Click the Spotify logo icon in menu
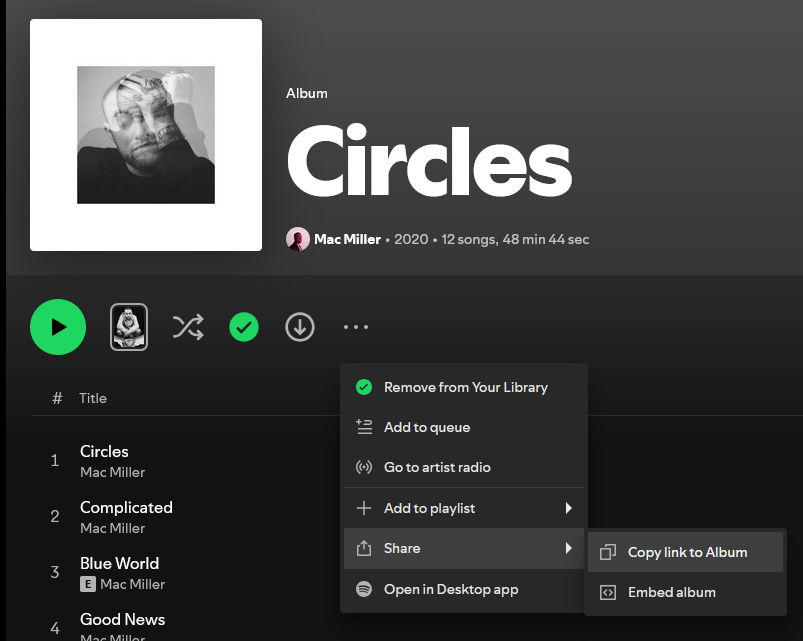Viewport: 803px width, 641px height. (x=364, y=589)
